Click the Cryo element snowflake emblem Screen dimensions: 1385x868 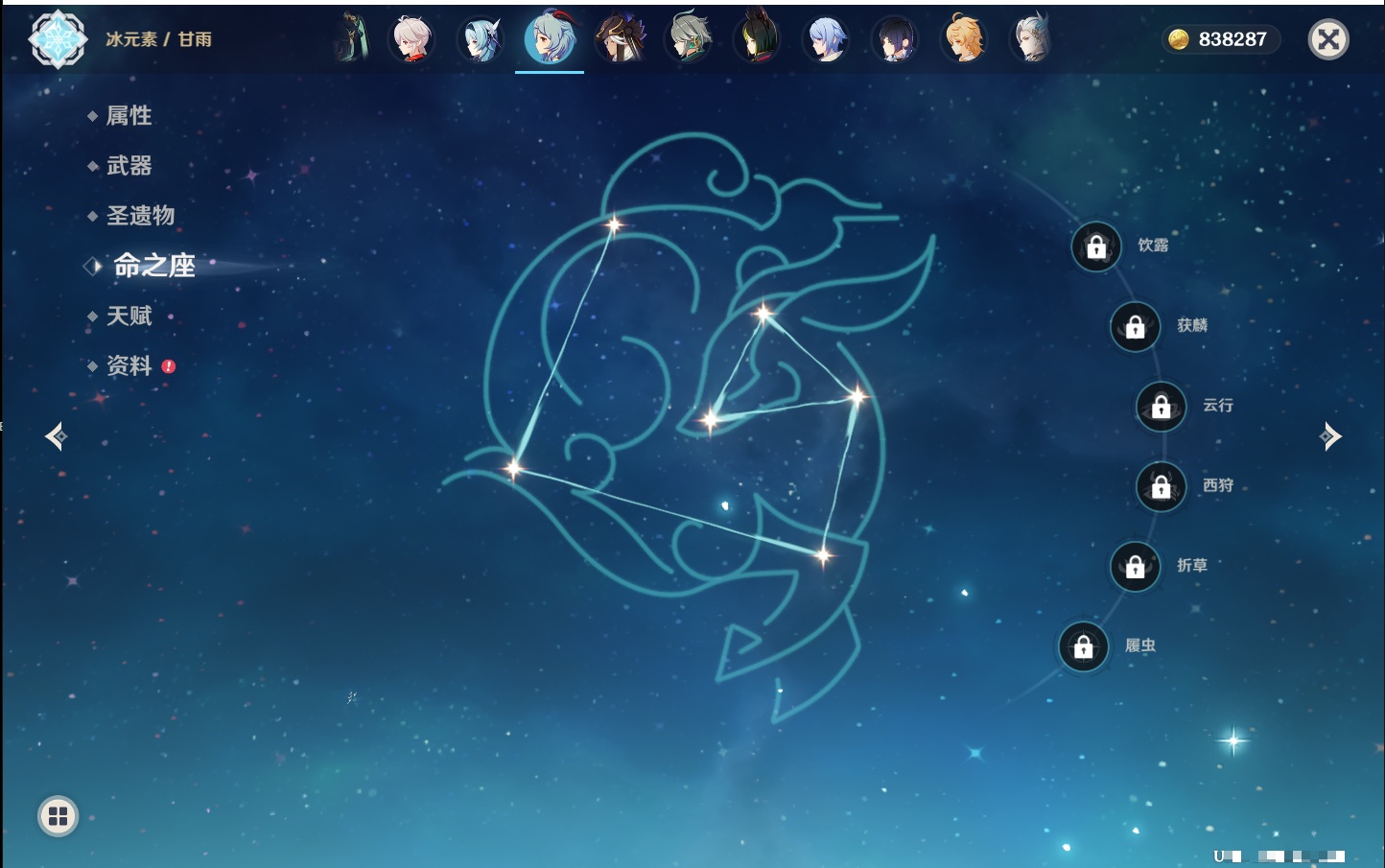pos(59,39)
